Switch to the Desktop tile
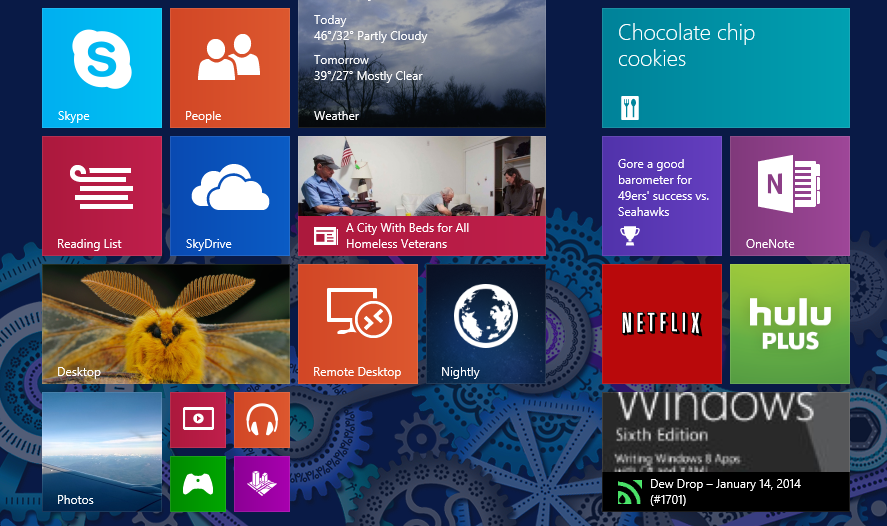The image size is (887, 526). [166, 324]
